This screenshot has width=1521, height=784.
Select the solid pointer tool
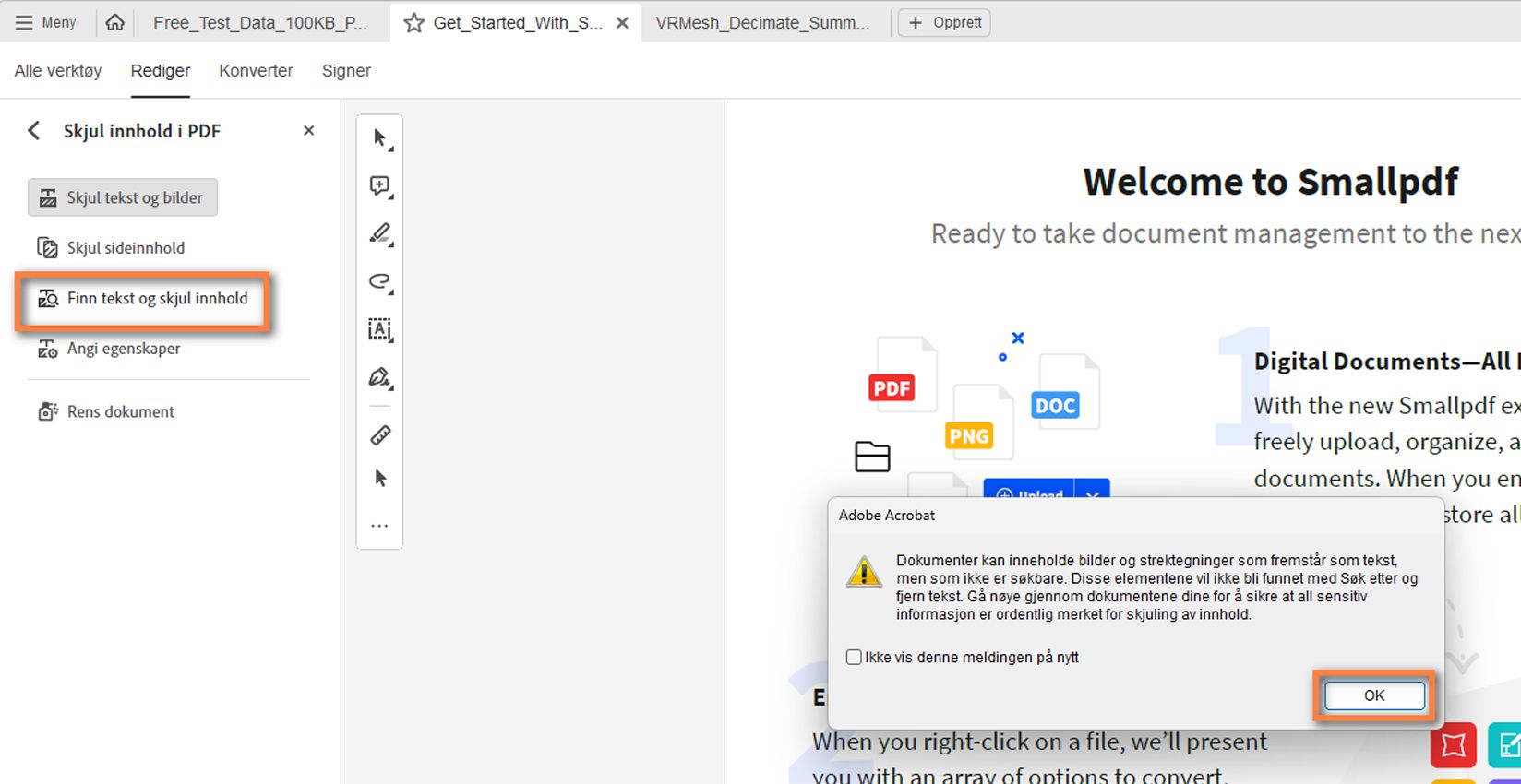point(380,478)
